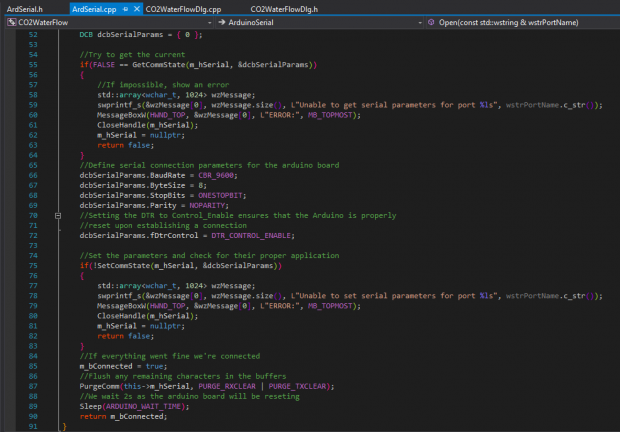Screen dimensions: 620x432
Task: Click MessageBoxW call on line 60
Action: pos(121,115)
